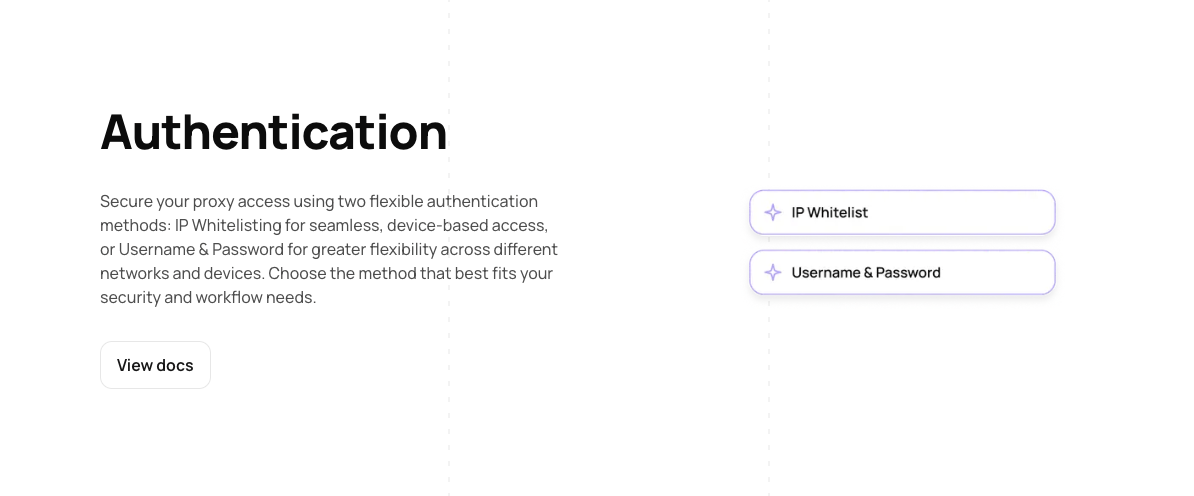The height and width of the screenshot is (496, 1194).
Task: Open the View docs button
Action: tap(155, 365)
